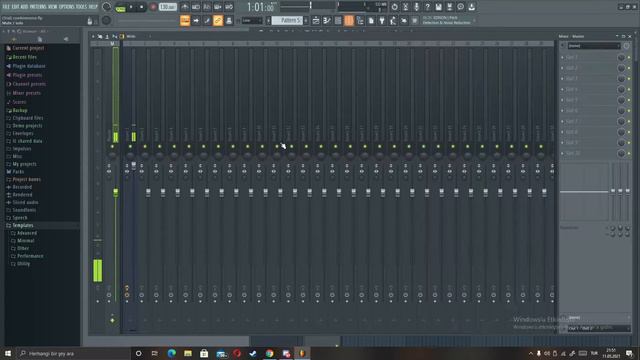Open the mixer preset dropdown showing (none)
Viewport: 640px width, 360px height.
(x=594, y=46)
